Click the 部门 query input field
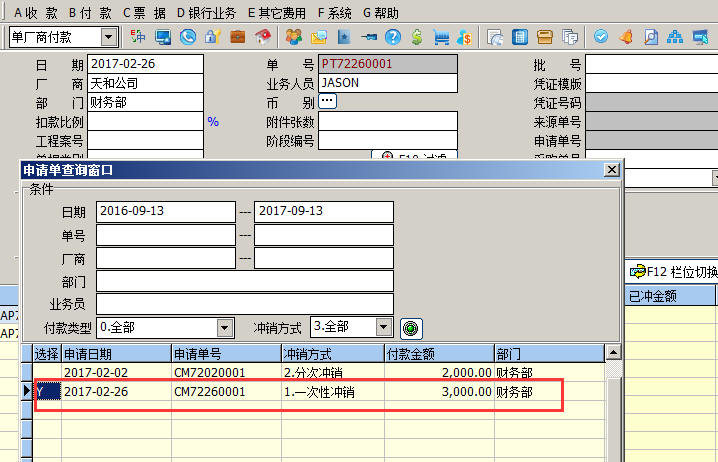This screenshot has height=462, width=718. tap(245, 281)
